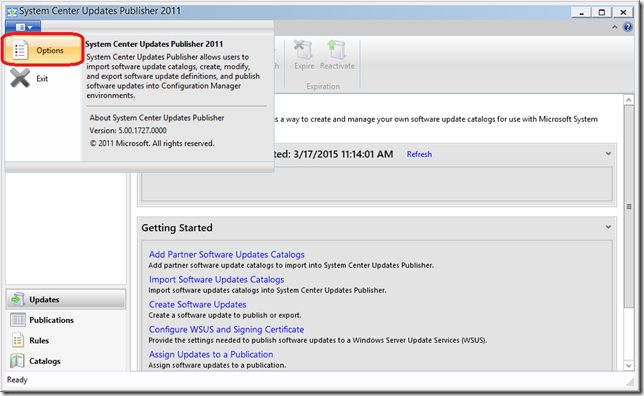Click the vertical scrollbar thumb
The image size is (644, 396).
click(628, 206)
